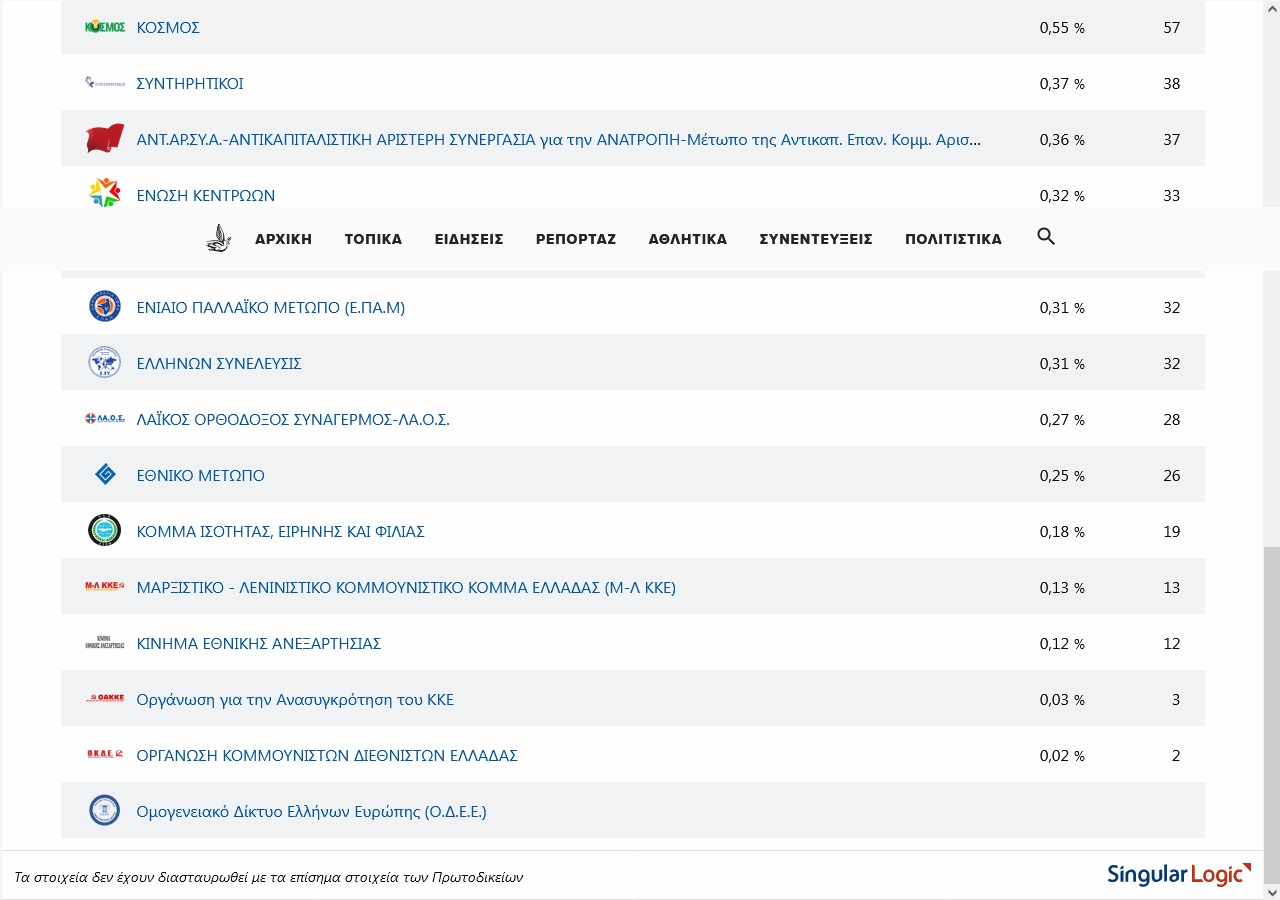Click the ΕΝΩΣΗ ΚΕΝΤΡΩΩΝ colorful star logo
1280x900 pixels.
105,192
